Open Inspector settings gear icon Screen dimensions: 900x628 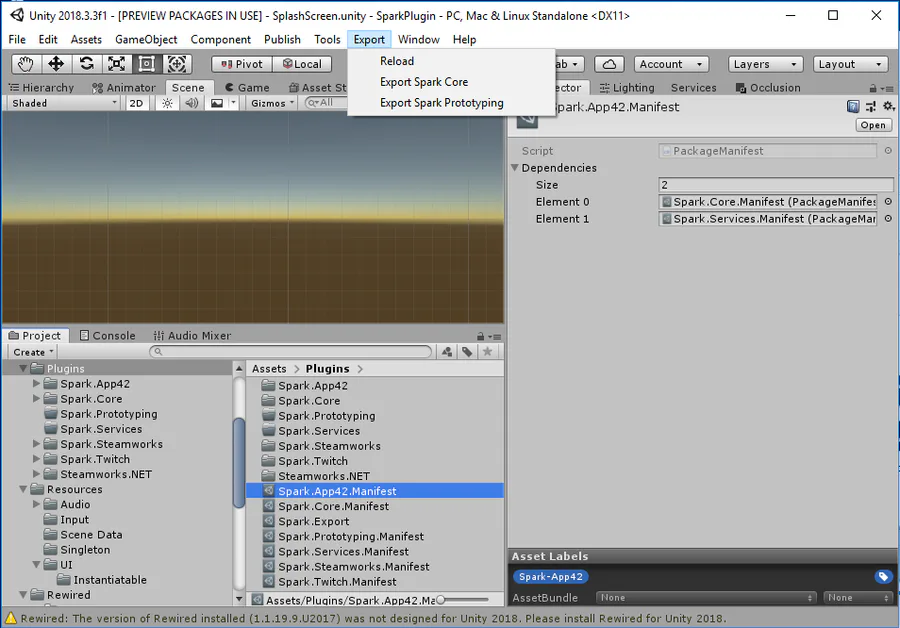point(889,106)
